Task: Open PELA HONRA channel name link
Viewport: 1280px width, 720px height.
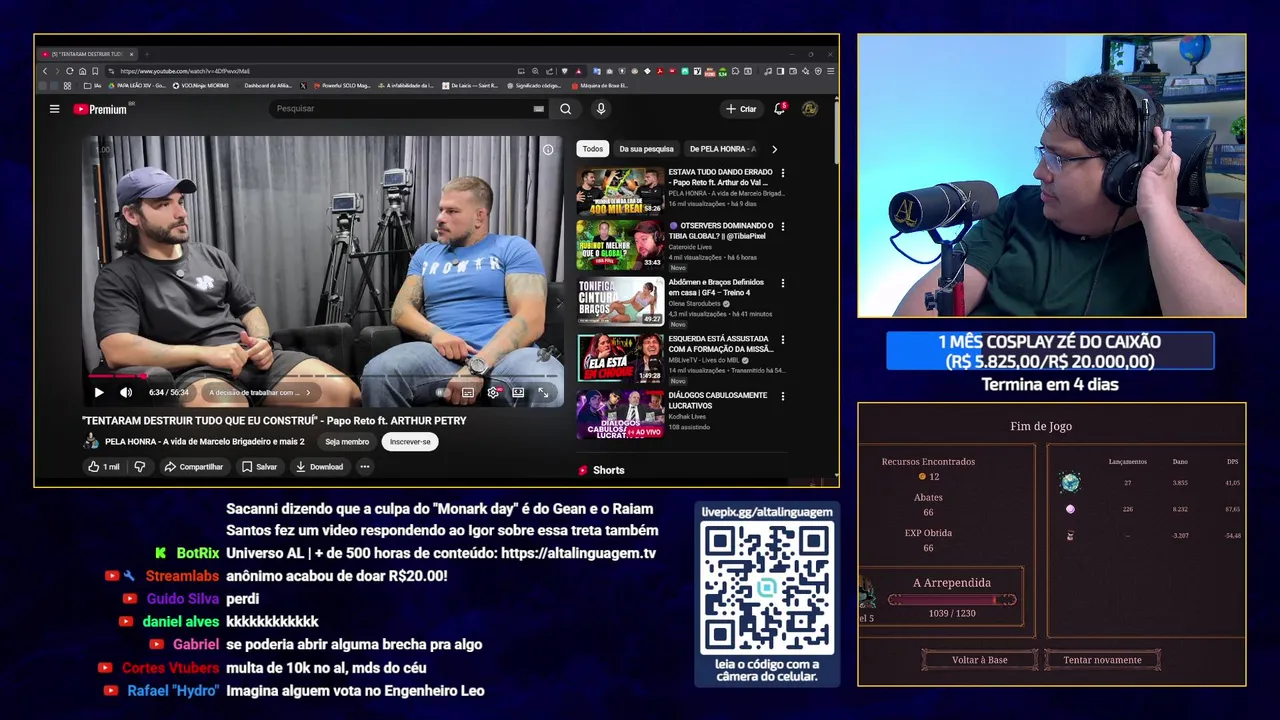Action: coord(204,442)
